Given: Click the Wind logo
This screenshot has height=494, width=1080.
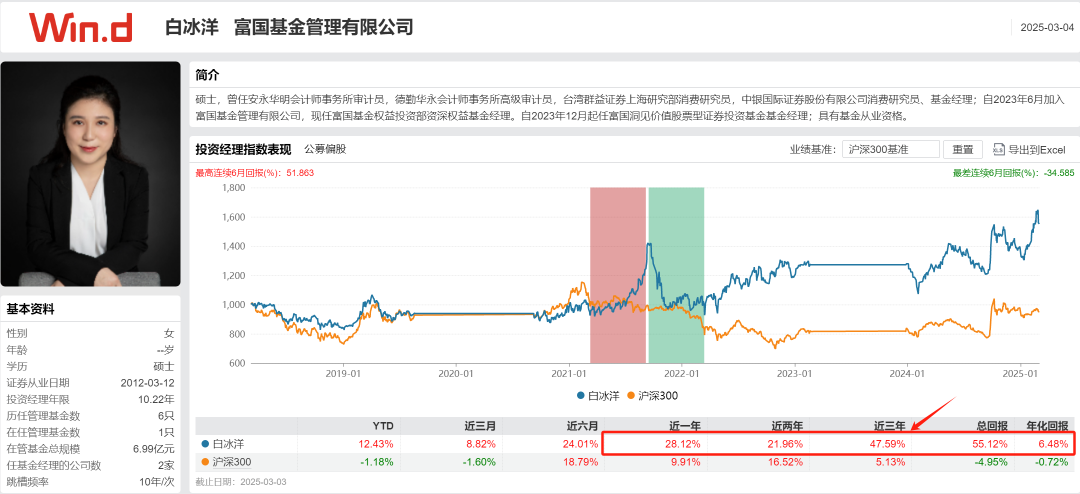Looking at the screenshot, I should [81, 27].
